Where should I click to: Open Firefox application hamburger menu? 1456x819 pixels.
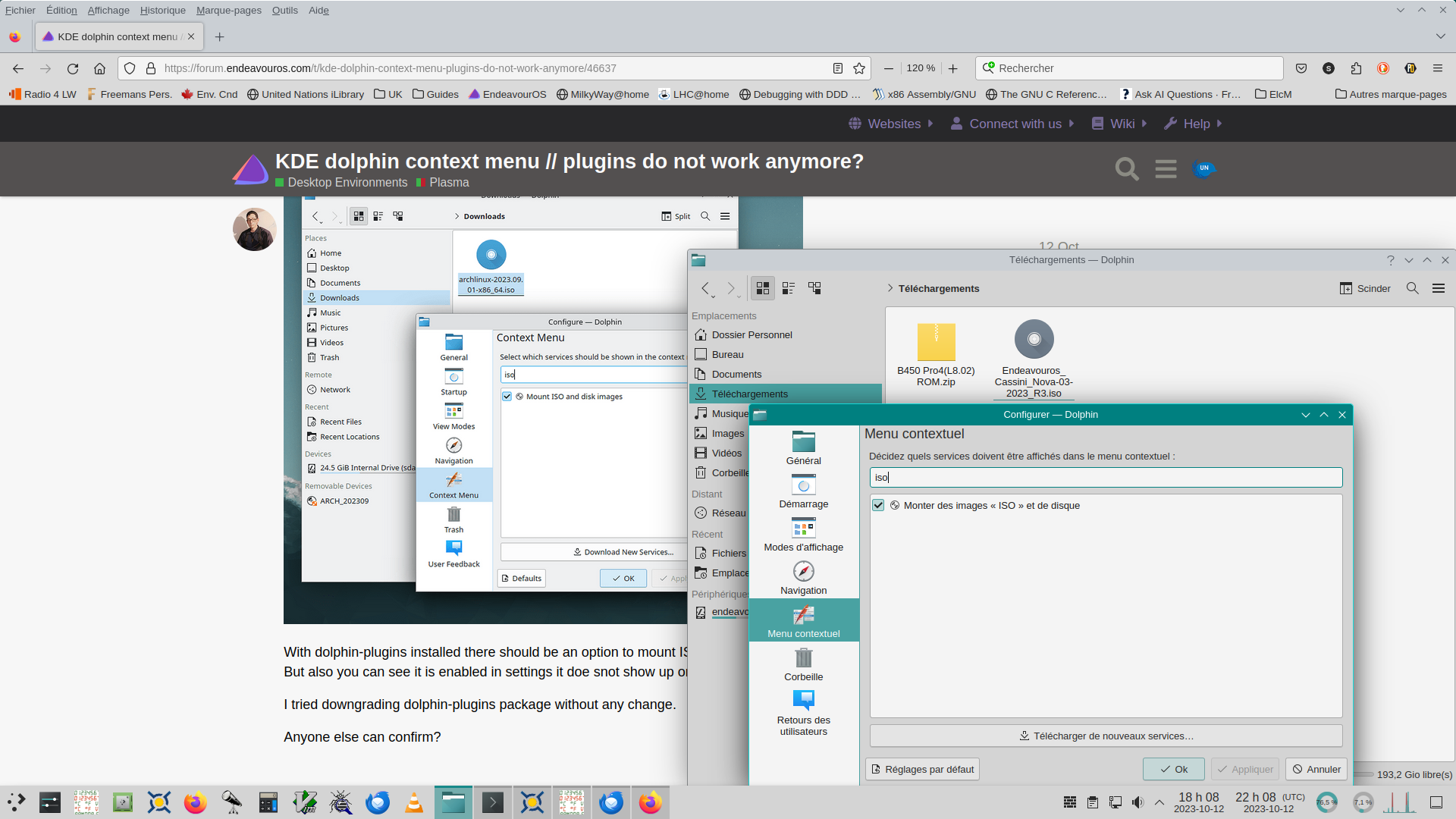click(x=1437, y=68)
